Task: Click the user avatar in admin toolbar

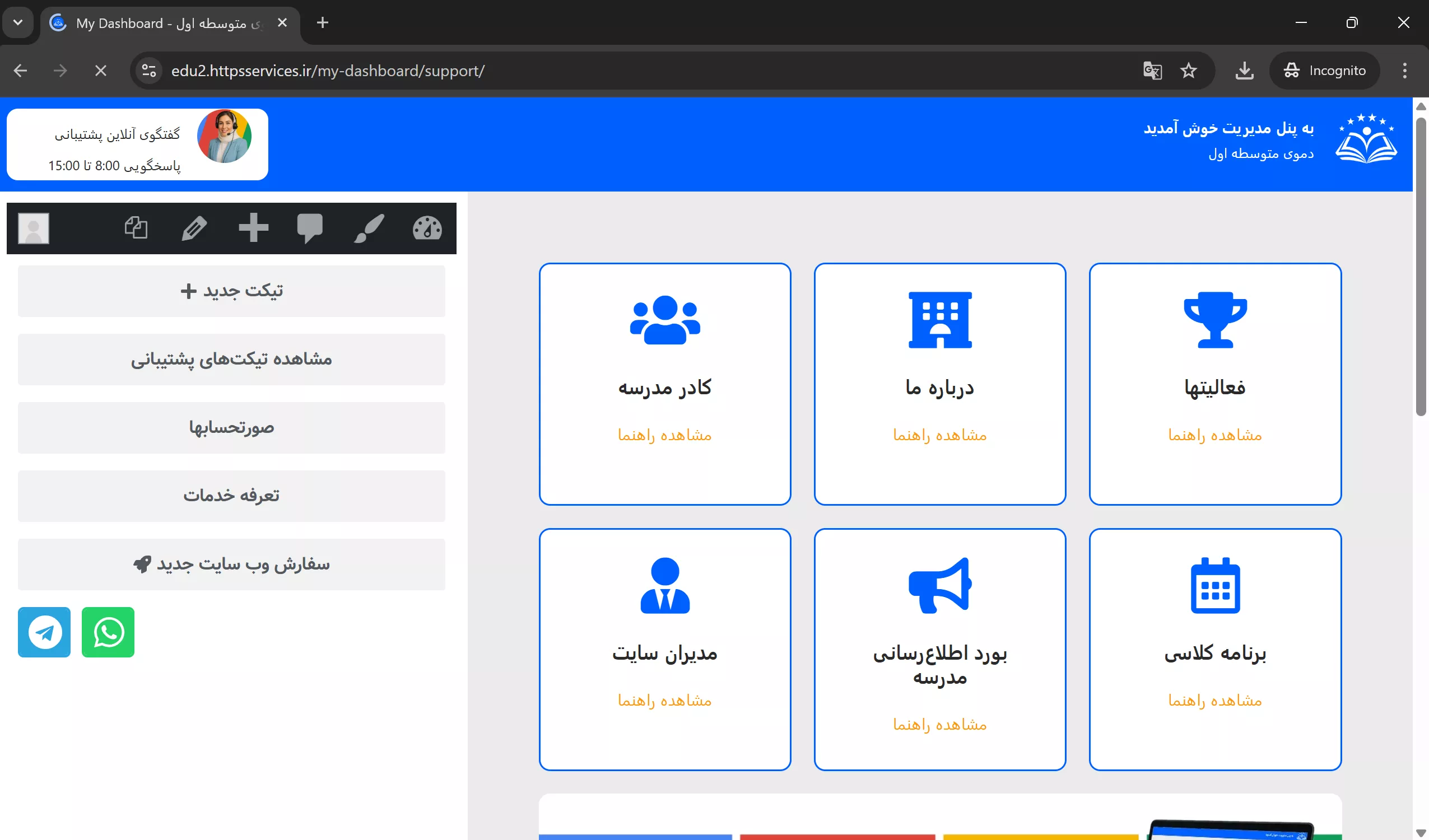Action: pyautogui.click(x=34, y=228)
